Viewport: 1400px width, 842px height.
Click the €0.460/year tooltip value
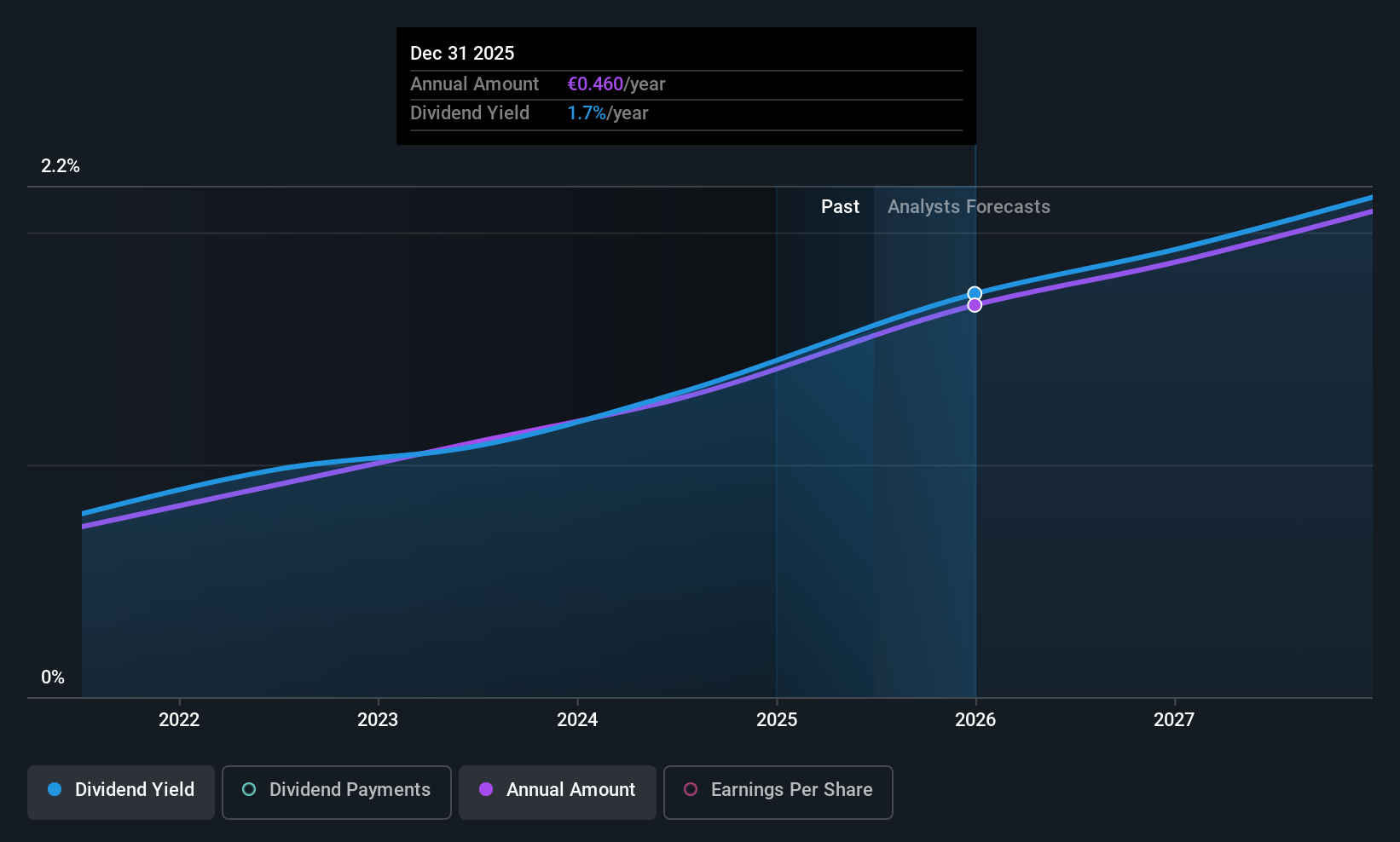pyautogui.click(x=616, y=84)
